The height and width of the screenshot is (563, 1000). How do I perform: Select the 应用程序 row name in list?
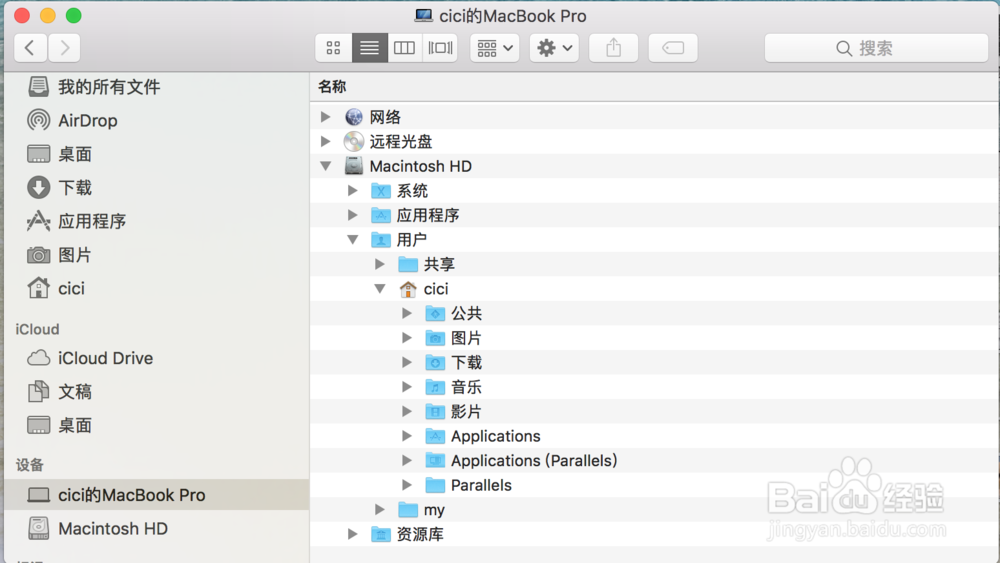(x=428, y=215)
